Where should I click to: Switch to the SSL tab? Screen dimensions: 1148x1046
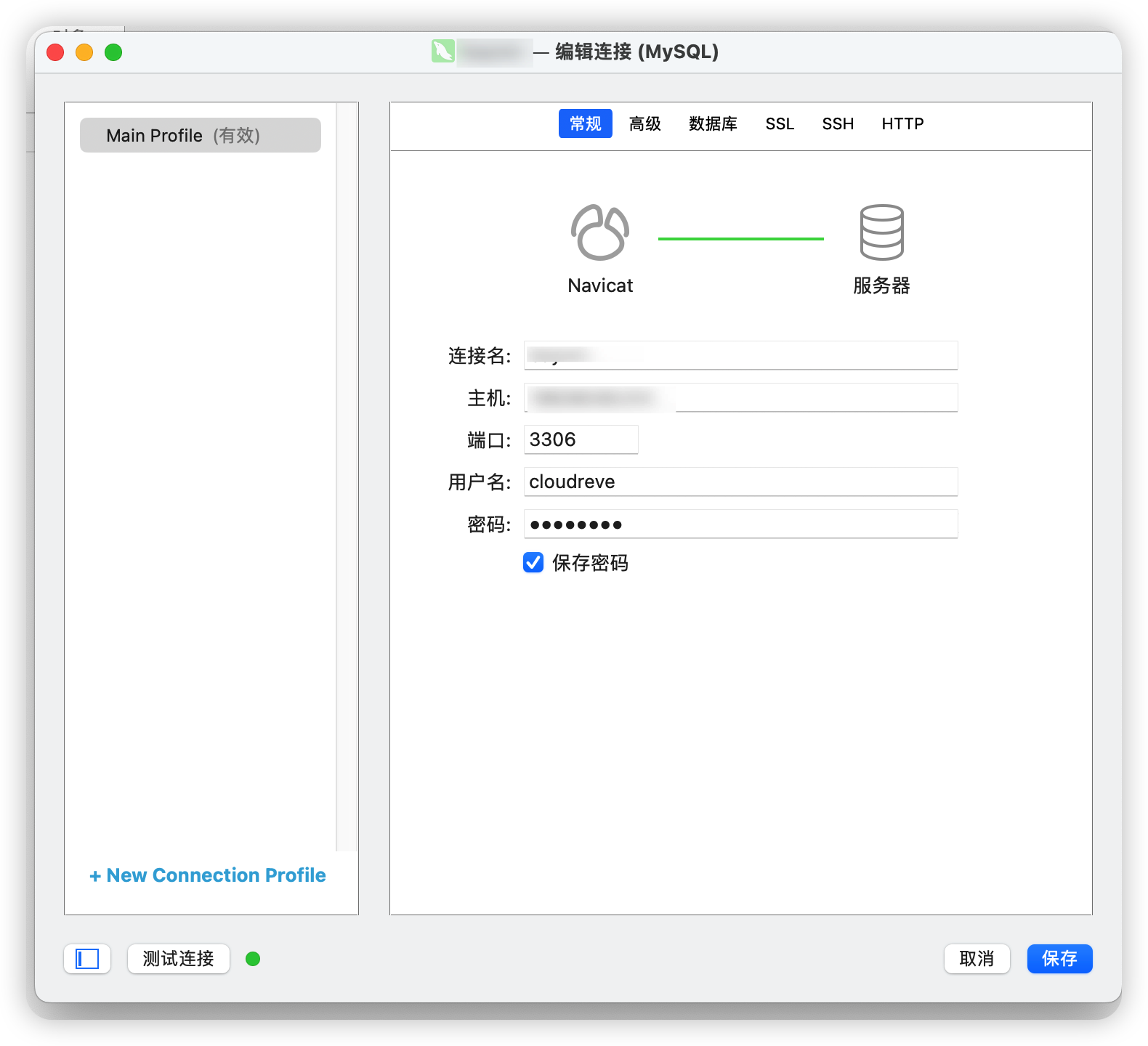pos(780,123)
